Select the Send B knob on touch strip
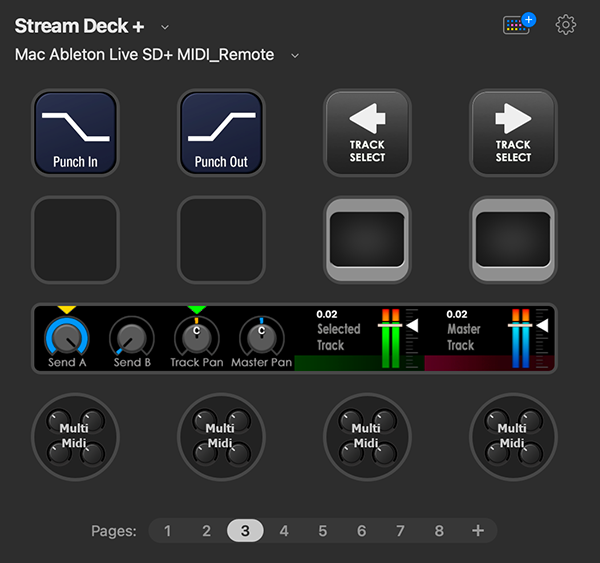This screenshot has height=563, width=600. click(x=132, y=339)
